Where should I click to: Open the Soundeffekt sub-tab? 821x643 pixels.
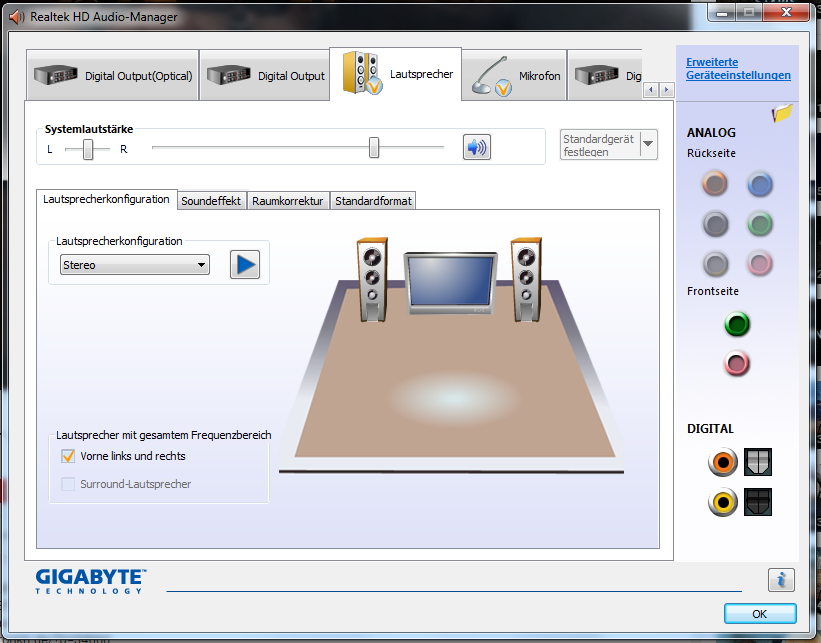click(211, 201)
